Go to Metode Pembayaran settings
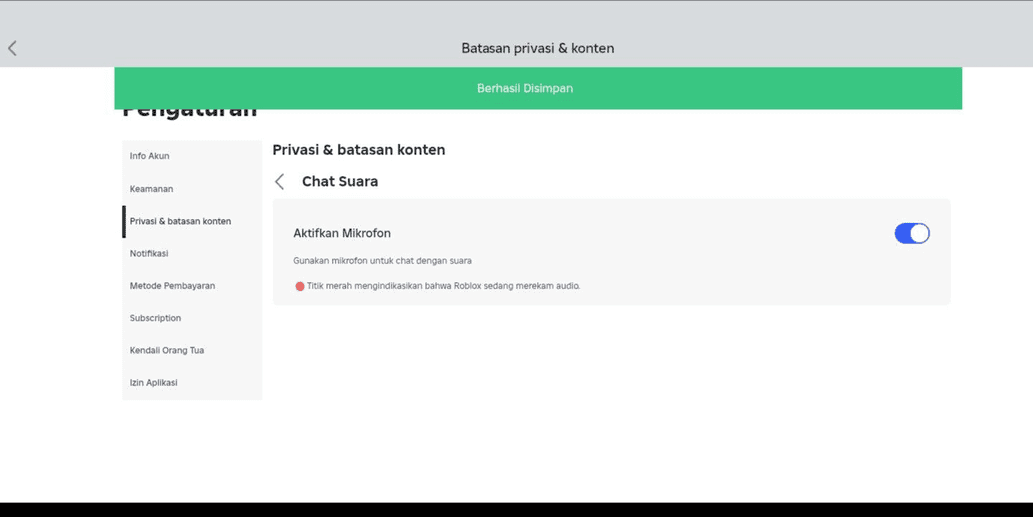Screen dimensions: 1033x517 tap(172, 286)
